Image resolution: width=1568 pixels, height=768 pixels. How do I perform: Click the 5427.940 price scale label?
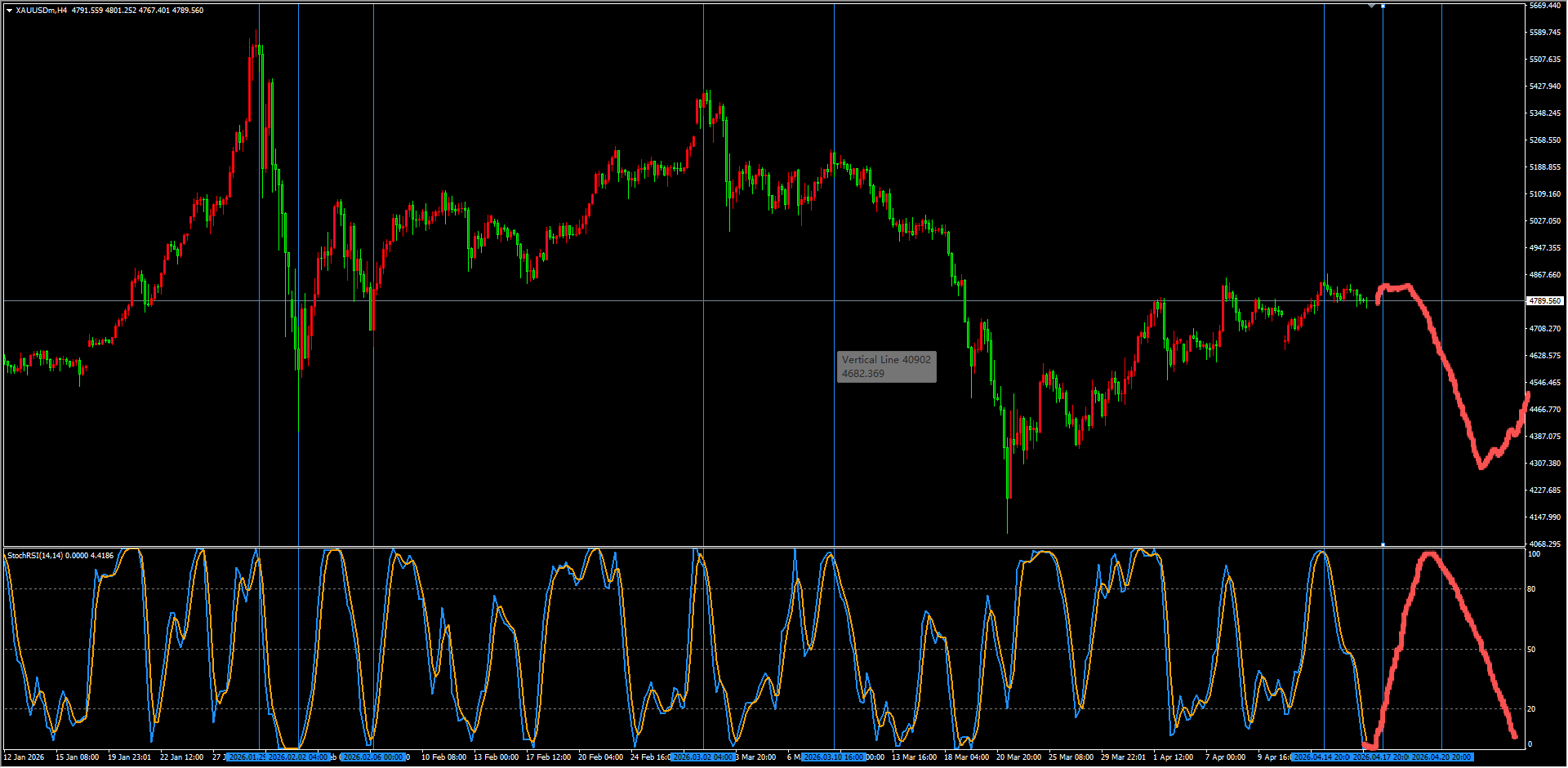(x=1545, y=87)
